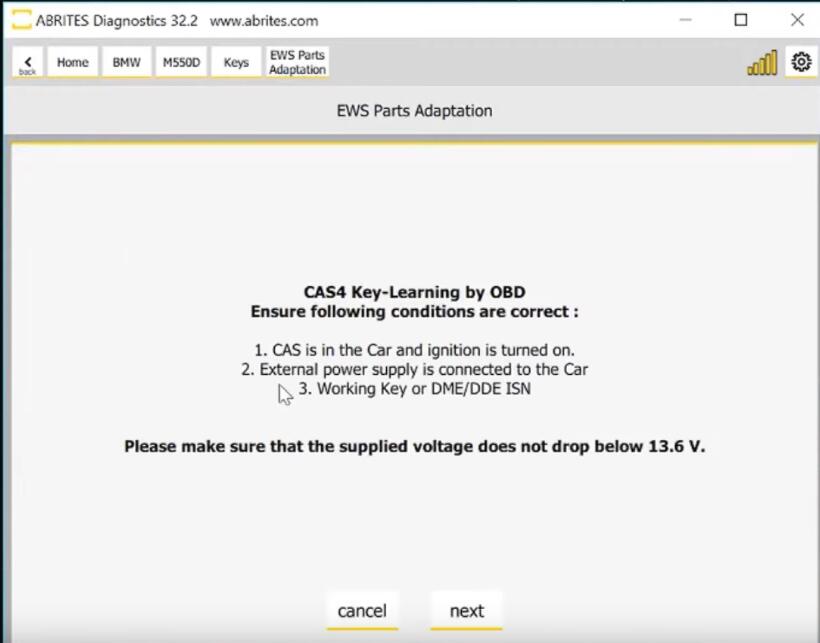Click condition 1 about CAS and ignition

(x=414, y=350)
